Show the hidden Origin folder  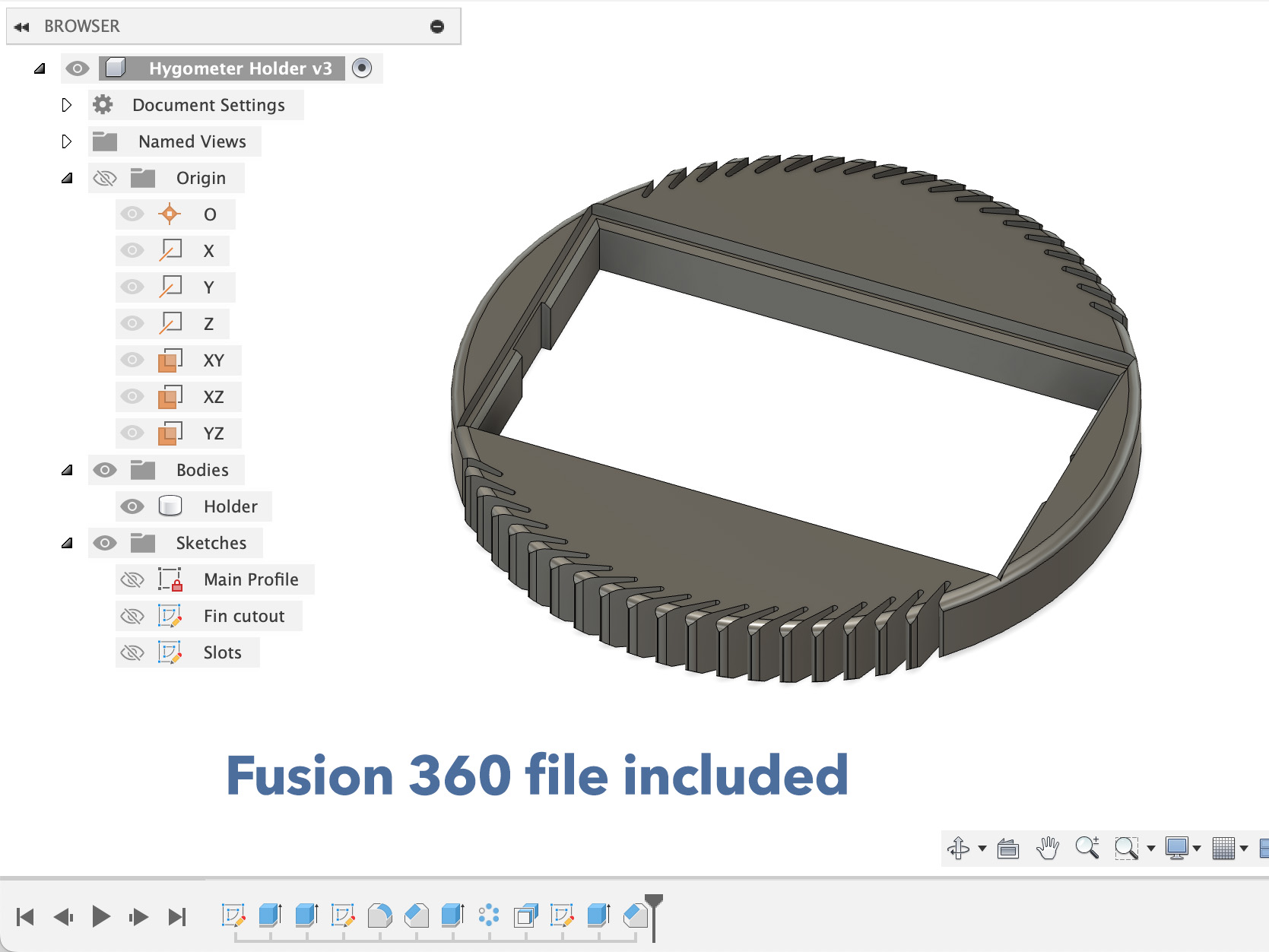click(104, 178)
